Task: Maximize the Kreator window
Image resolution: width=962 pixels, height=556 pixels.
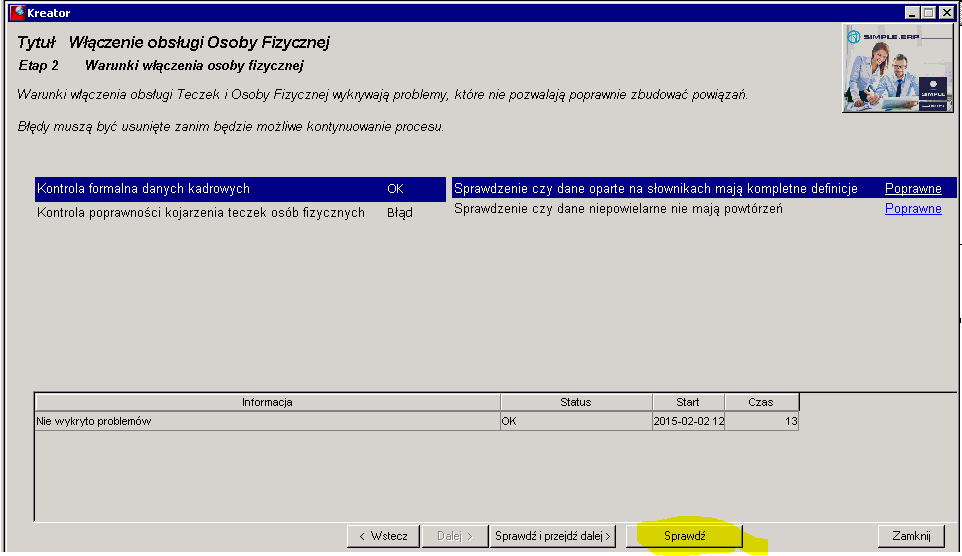Action: tap(929, 12)
